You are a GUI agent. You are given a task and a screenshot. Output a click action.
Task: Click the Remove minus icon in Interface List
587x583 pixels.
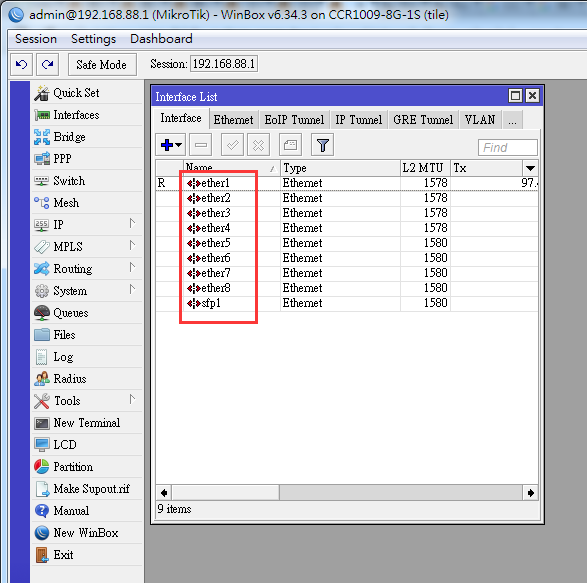[x=201, y=145]
